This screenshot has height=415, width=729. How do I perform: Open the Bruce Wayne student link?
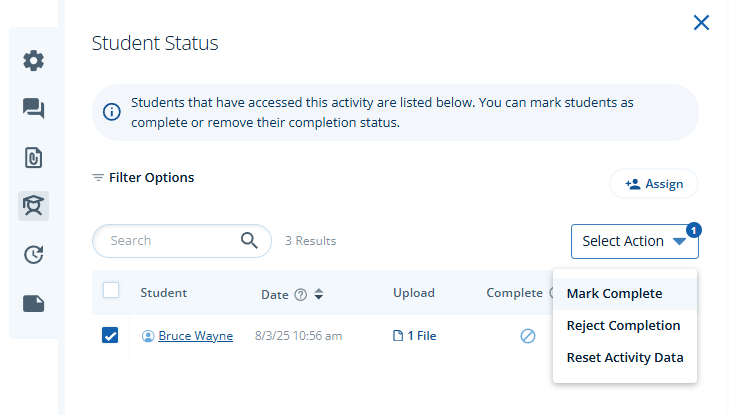[195, 336]
